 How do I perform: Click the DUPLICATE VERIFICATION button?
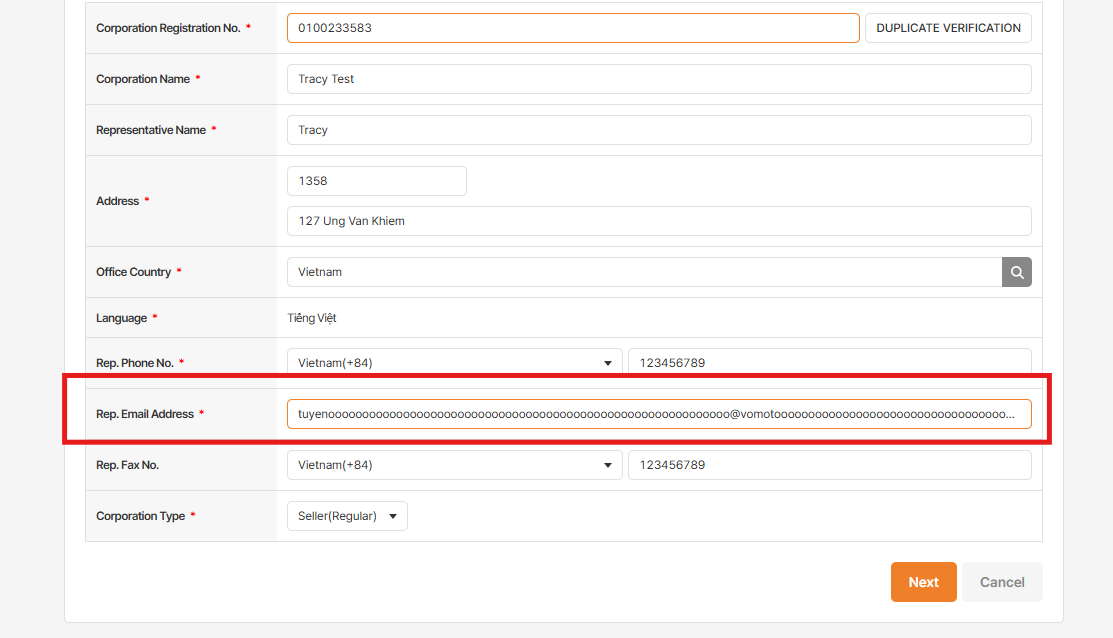click(948, 28)
